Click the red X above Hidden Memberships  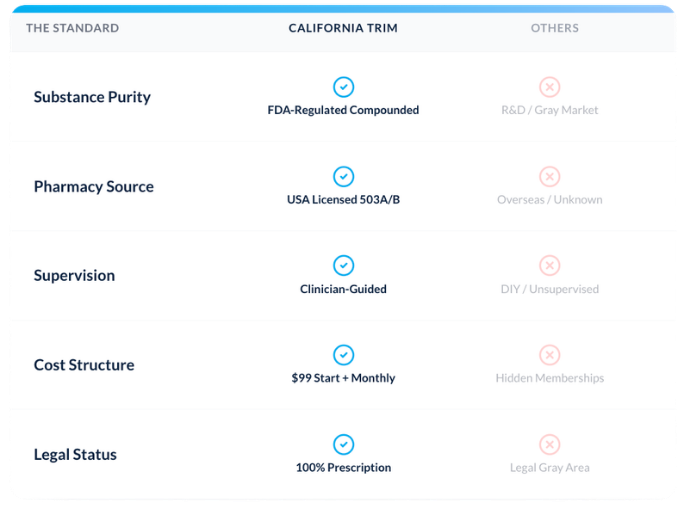pos(549,355)
